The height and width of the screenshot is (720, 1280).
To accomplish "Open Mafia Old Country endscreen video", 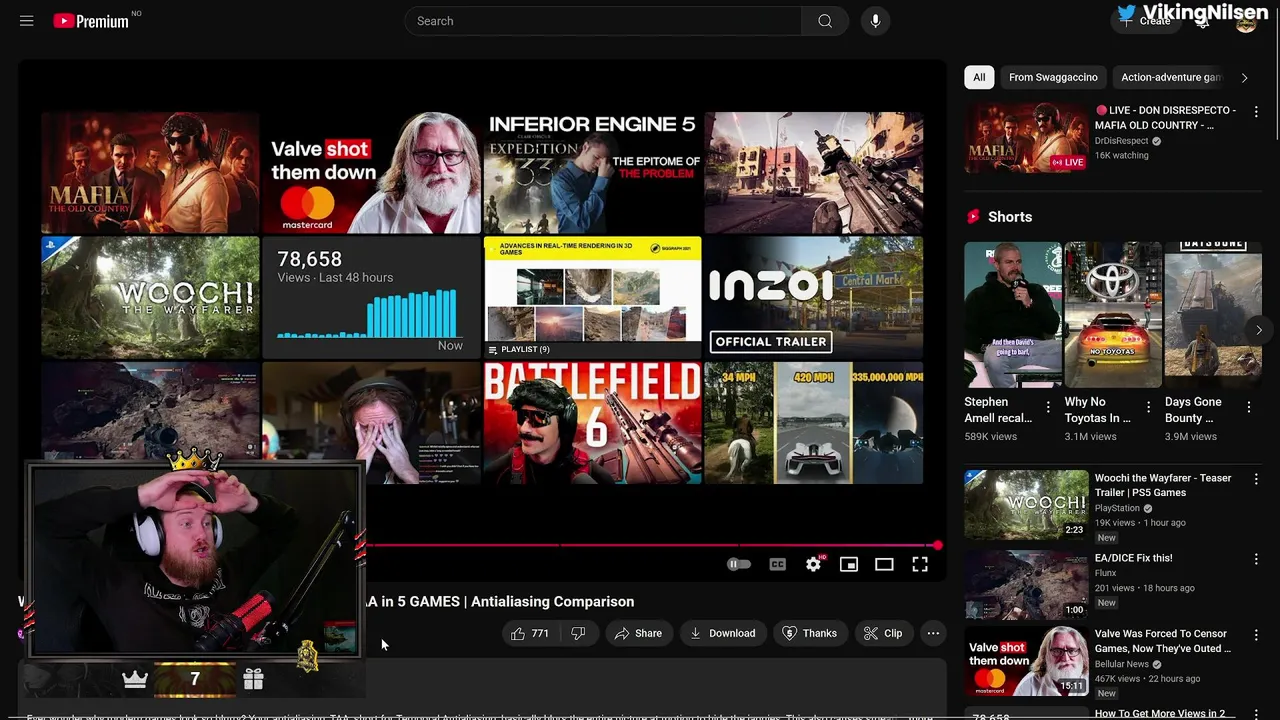I will pyautogui.click(x=150, y=173).
